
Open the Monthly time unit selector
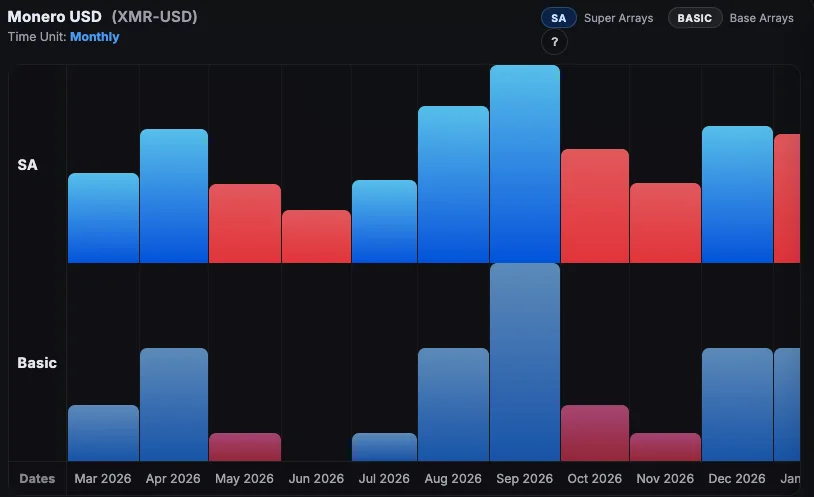94,37
